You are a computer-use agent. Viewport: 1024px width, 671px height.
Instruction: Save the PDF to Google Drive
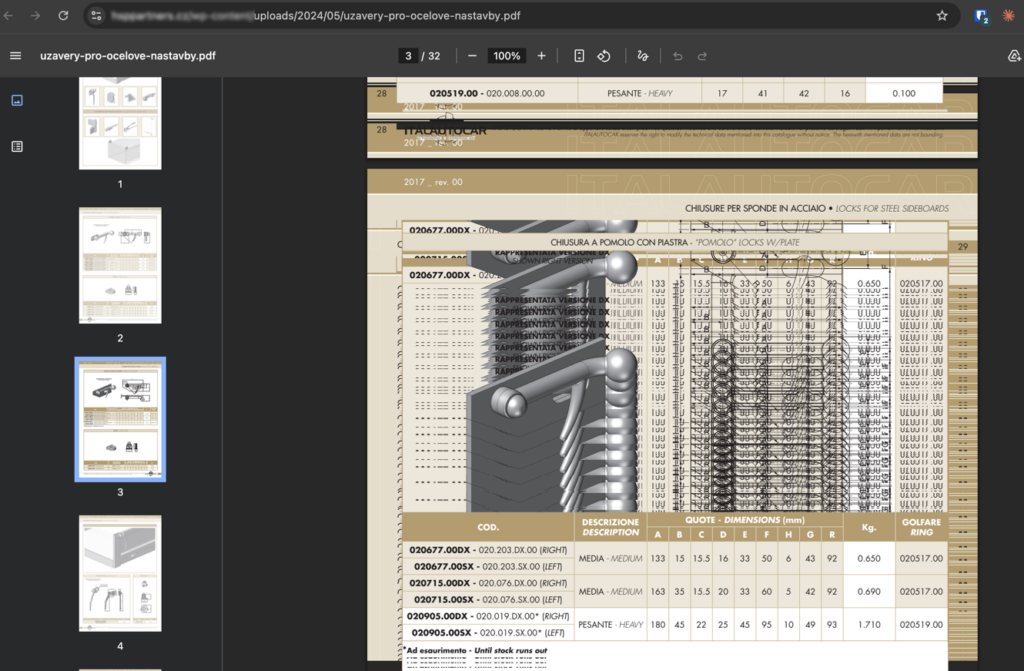coord(1014,56)
